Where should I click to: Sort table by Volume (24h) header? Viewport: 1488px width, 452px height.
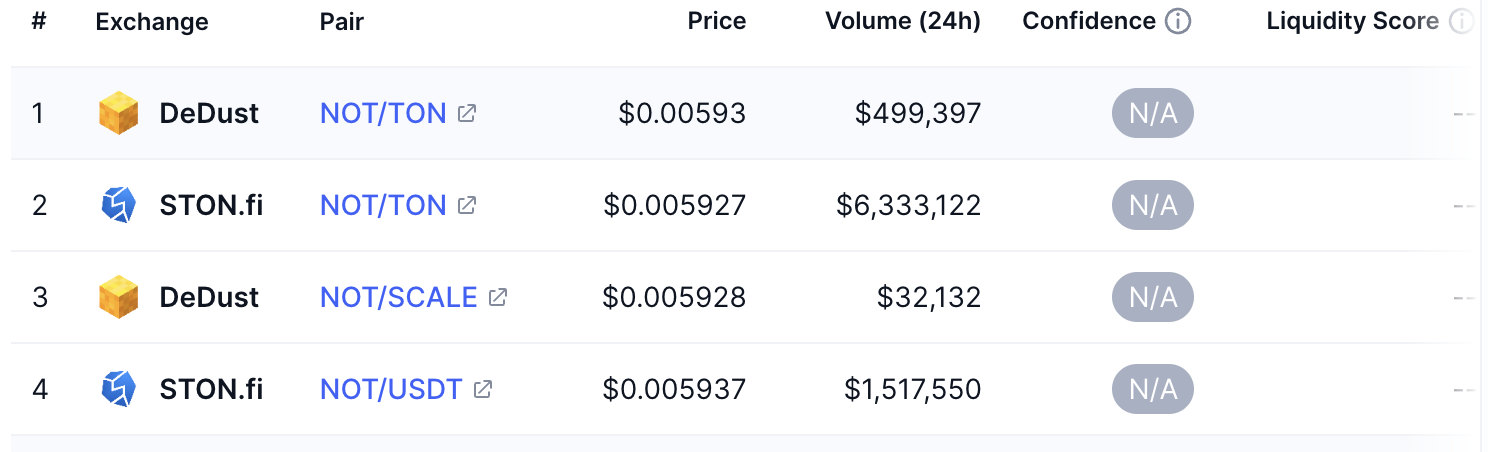903,21
